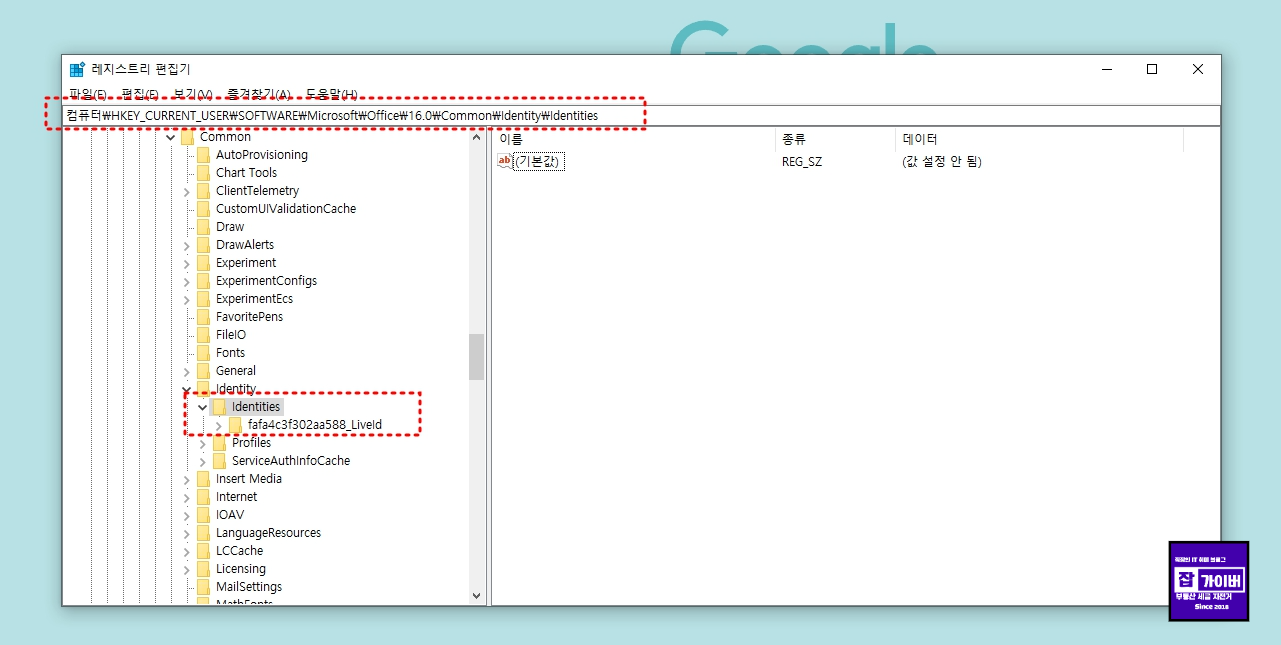Click the Registry Editor title bar icon
Image resolution: width=1281 pixels, height=645 pixels.
[77, 69]
